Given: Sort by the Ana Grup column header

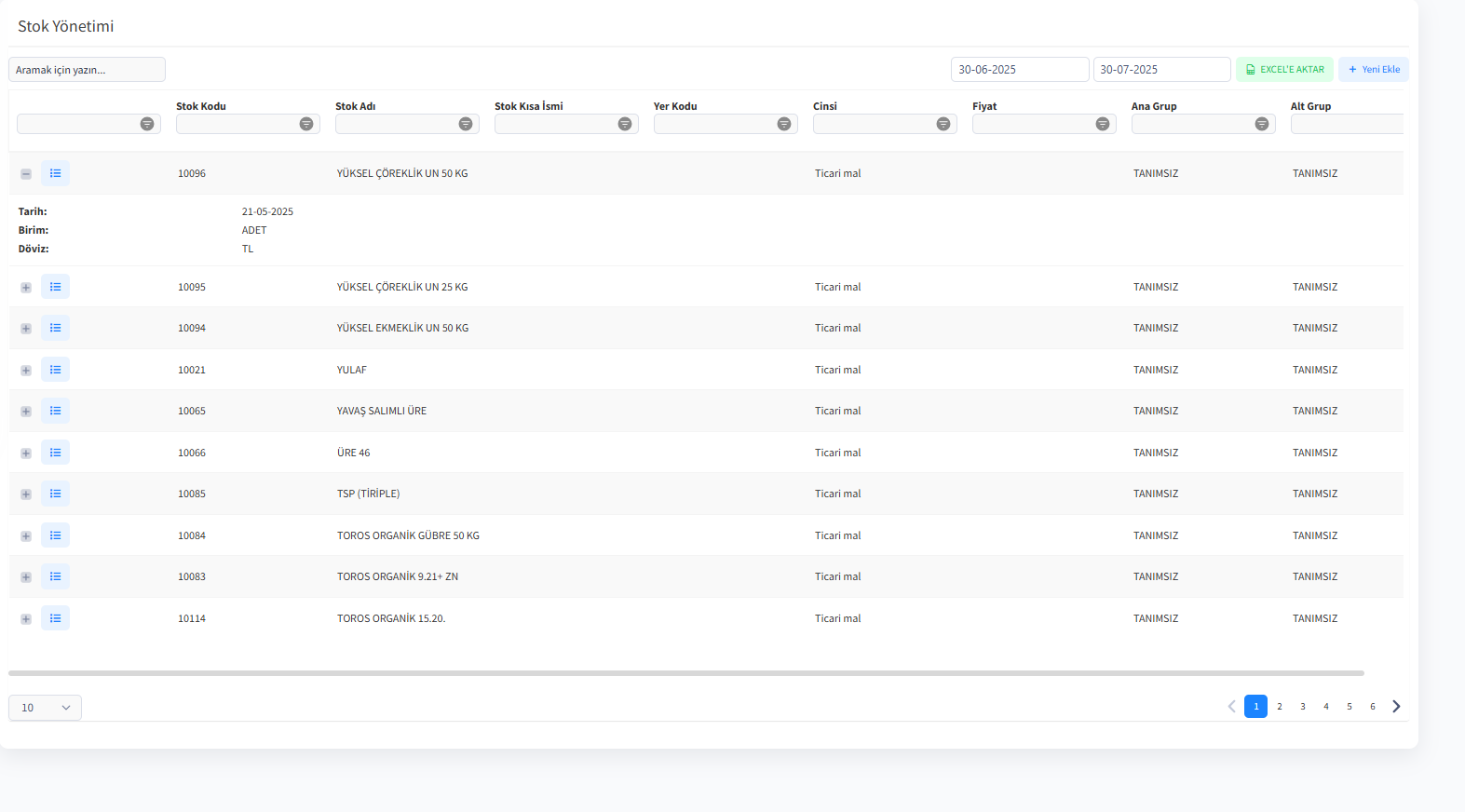Looking at the screenshot, I should tap(1154, 106).
